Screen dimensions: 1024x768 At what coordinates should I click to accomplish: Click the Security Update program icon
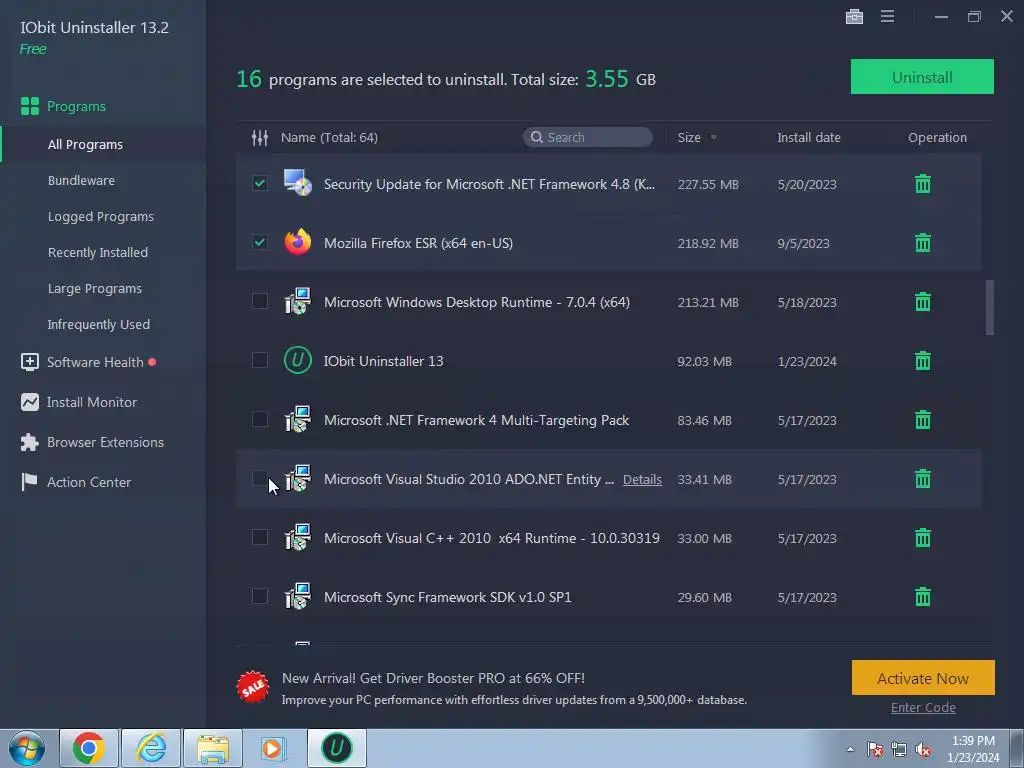click(x=298, y=184)
